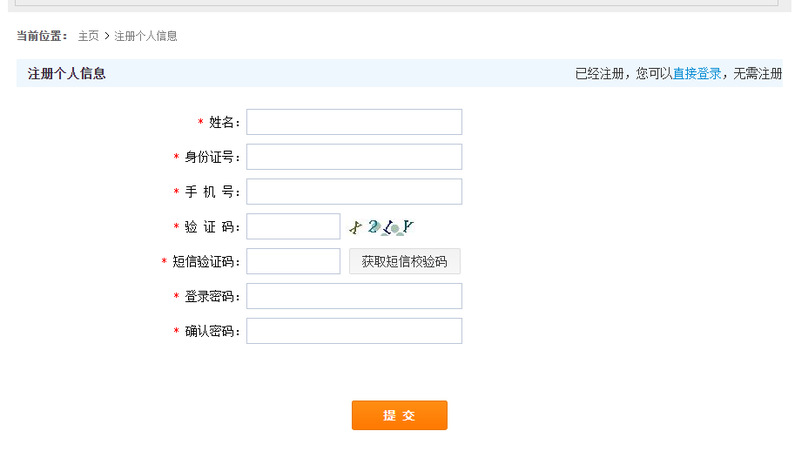Click the 短信验证码 field label
798x458 pixels.
205,262
